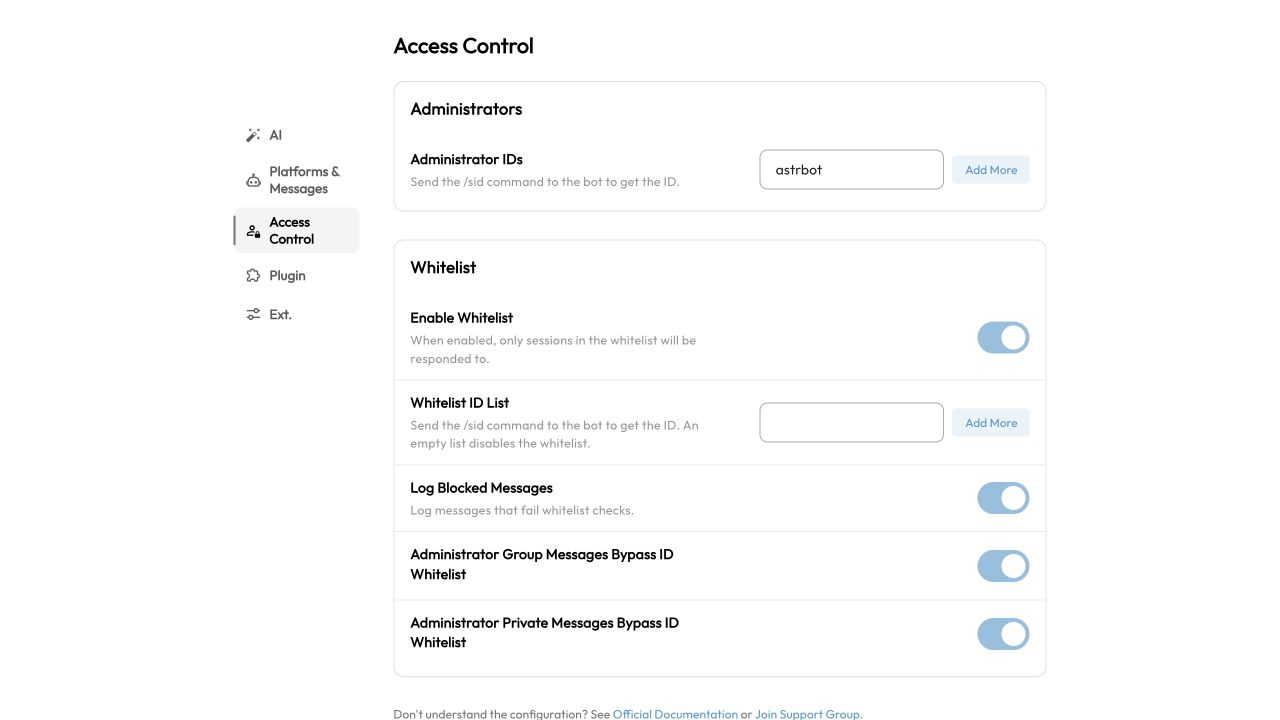Go to Platforms & Messages section
The image size is (1280, 720).
pos(296,180)
